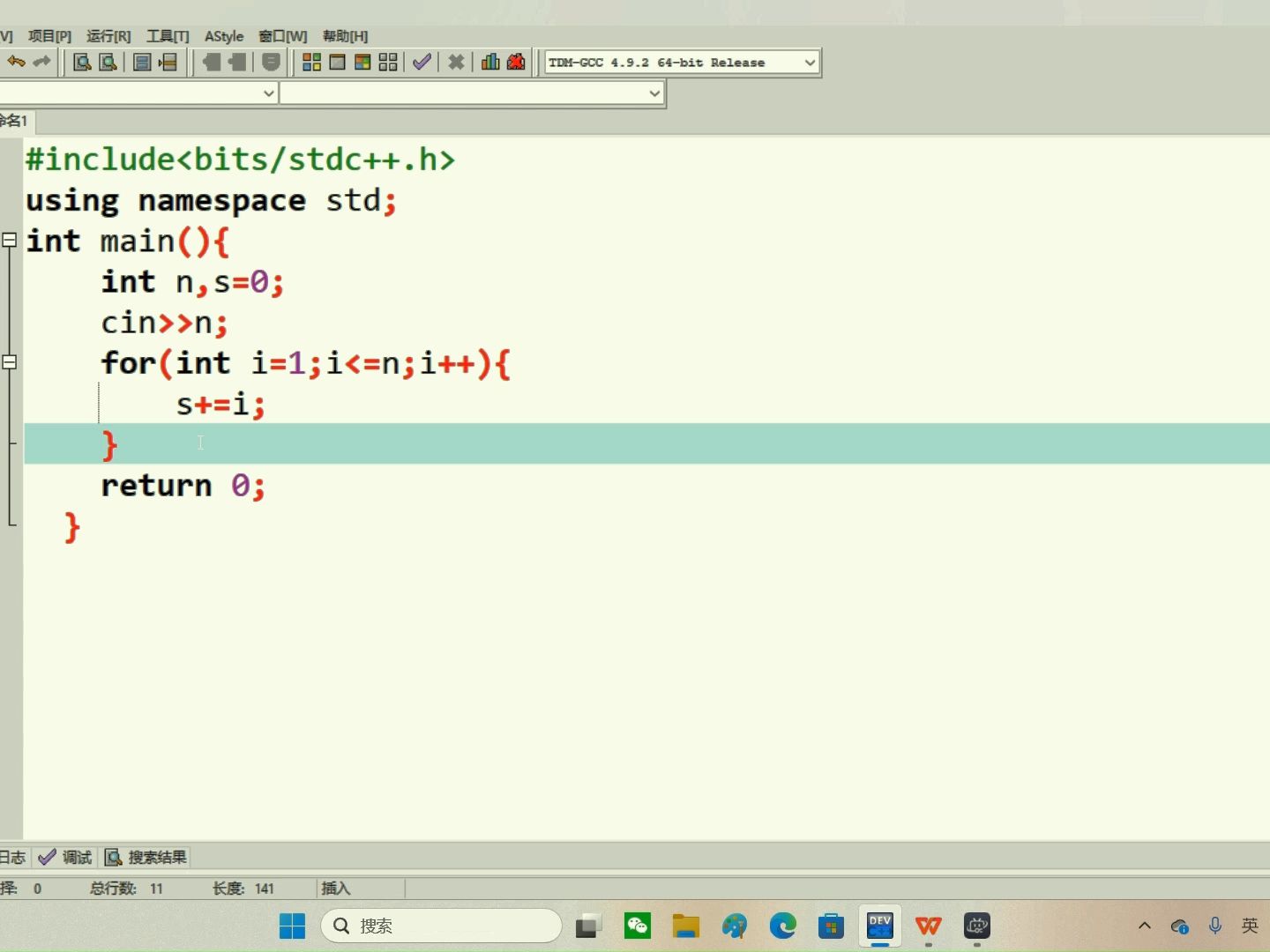The height and width of the screenshot is (952, 1270).
Task: Click the Redo arrow icon
Action: coord(41,62)
